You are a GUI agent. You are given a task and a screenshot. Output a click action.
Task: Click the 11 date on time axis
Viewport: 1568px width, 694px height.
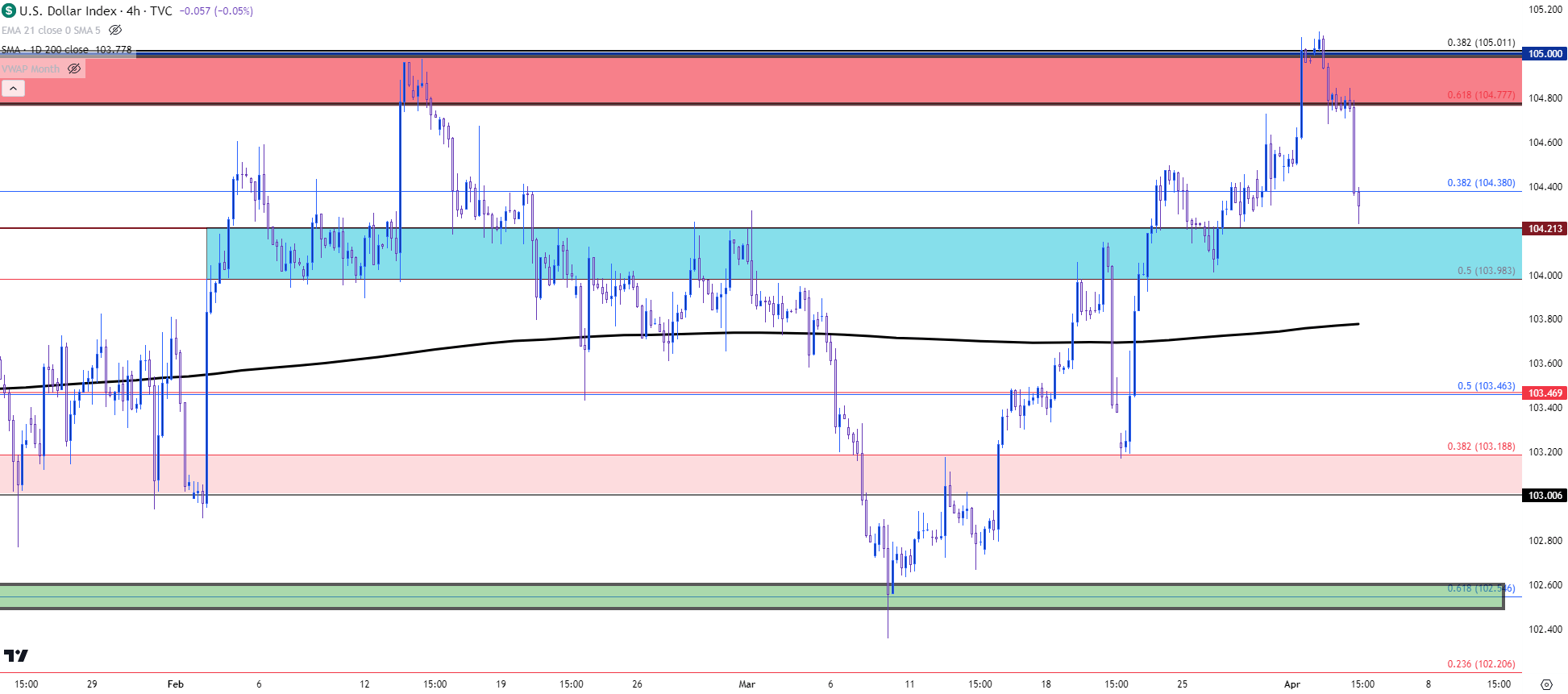coord(909,684)
